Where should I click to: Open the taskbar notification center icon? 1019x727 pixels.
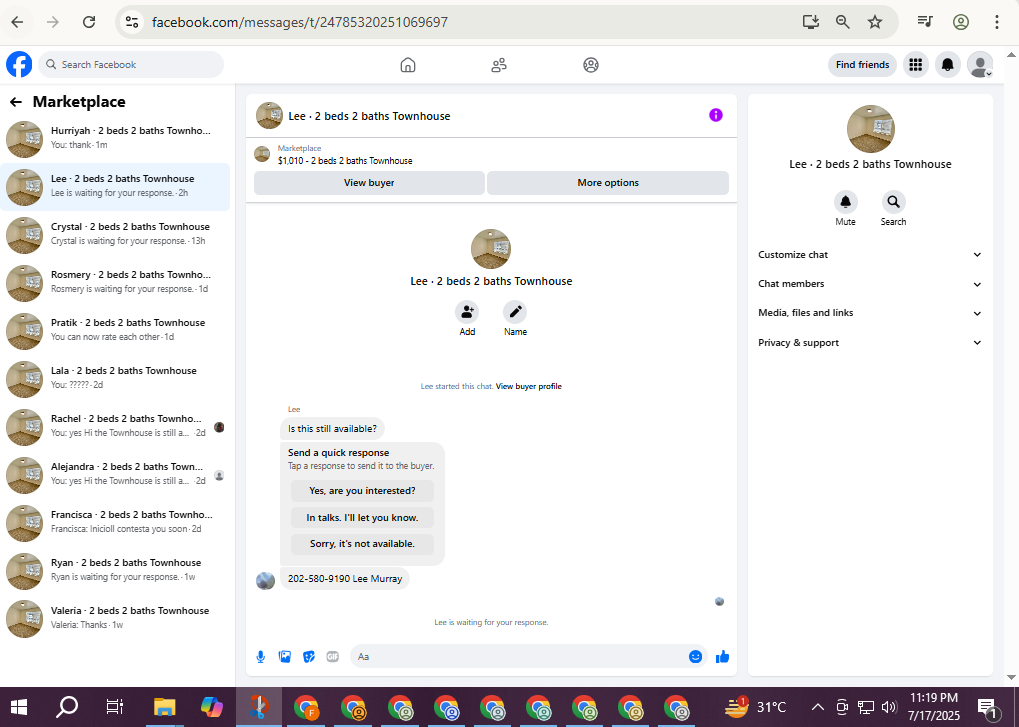tap(987, 708)
